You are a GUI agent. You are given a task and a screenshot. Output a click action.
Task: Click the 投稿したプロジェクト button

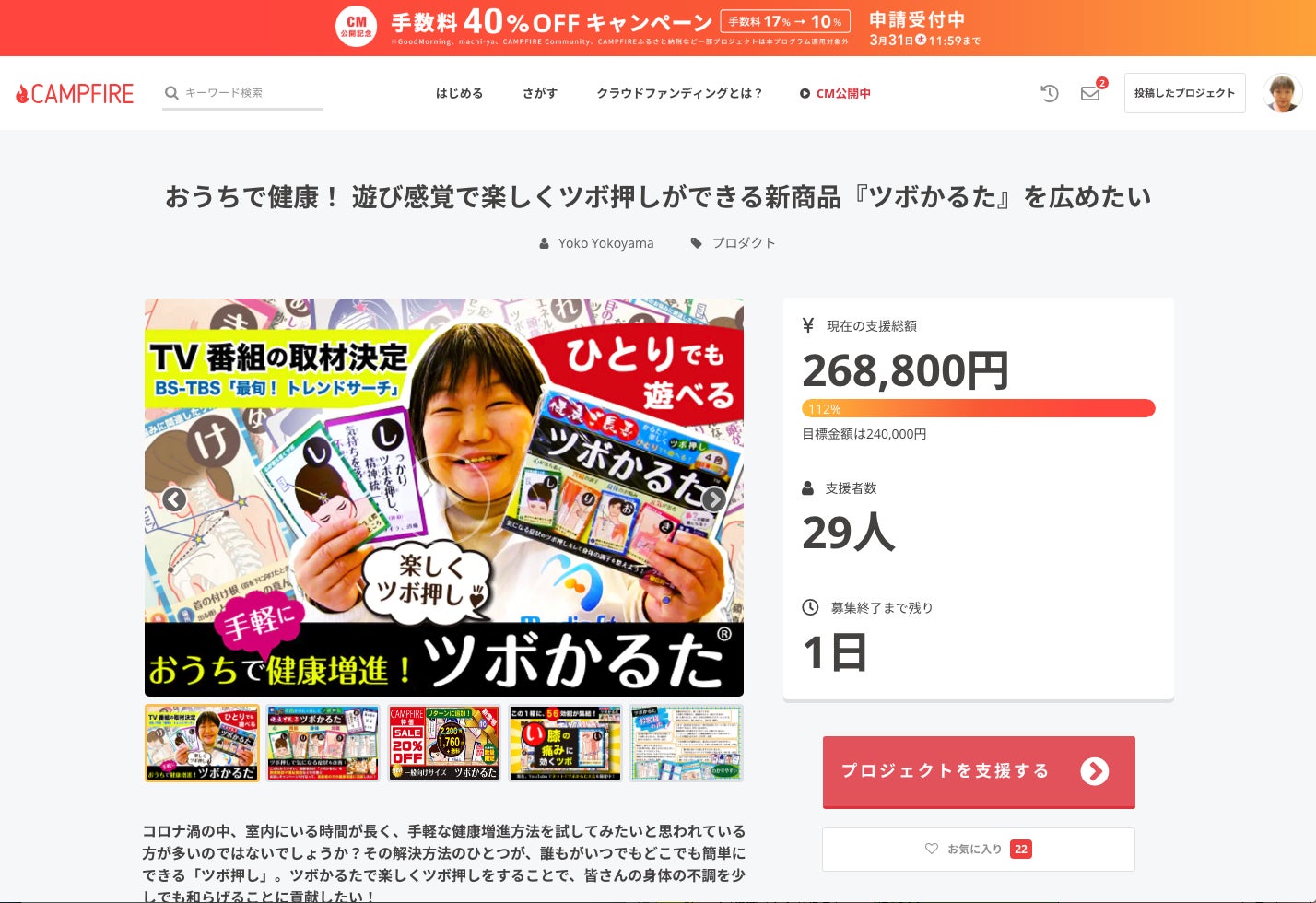(x=1185, y=93)
